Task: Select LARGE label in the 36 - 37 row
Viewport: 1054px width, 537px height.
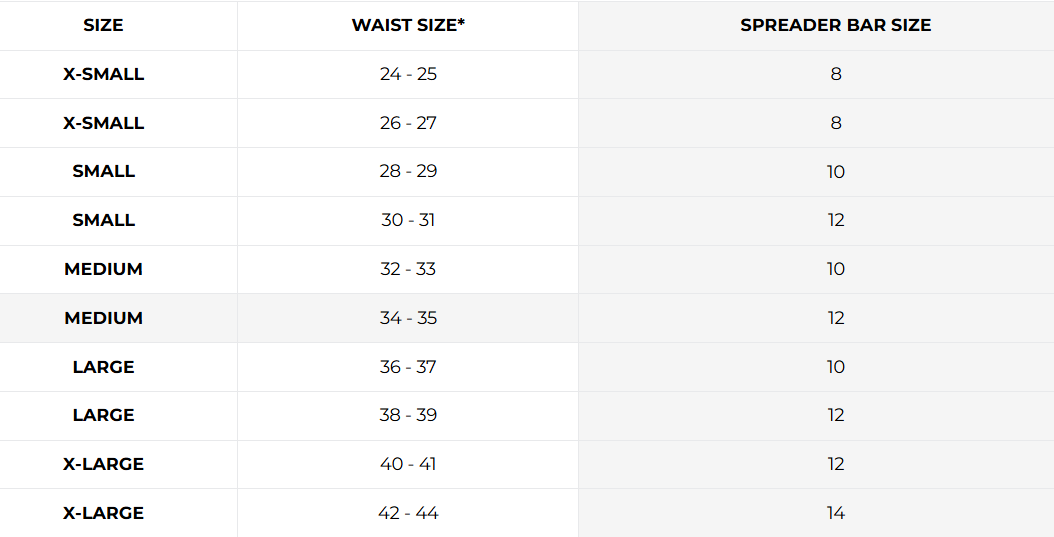Action: point(103,367)
